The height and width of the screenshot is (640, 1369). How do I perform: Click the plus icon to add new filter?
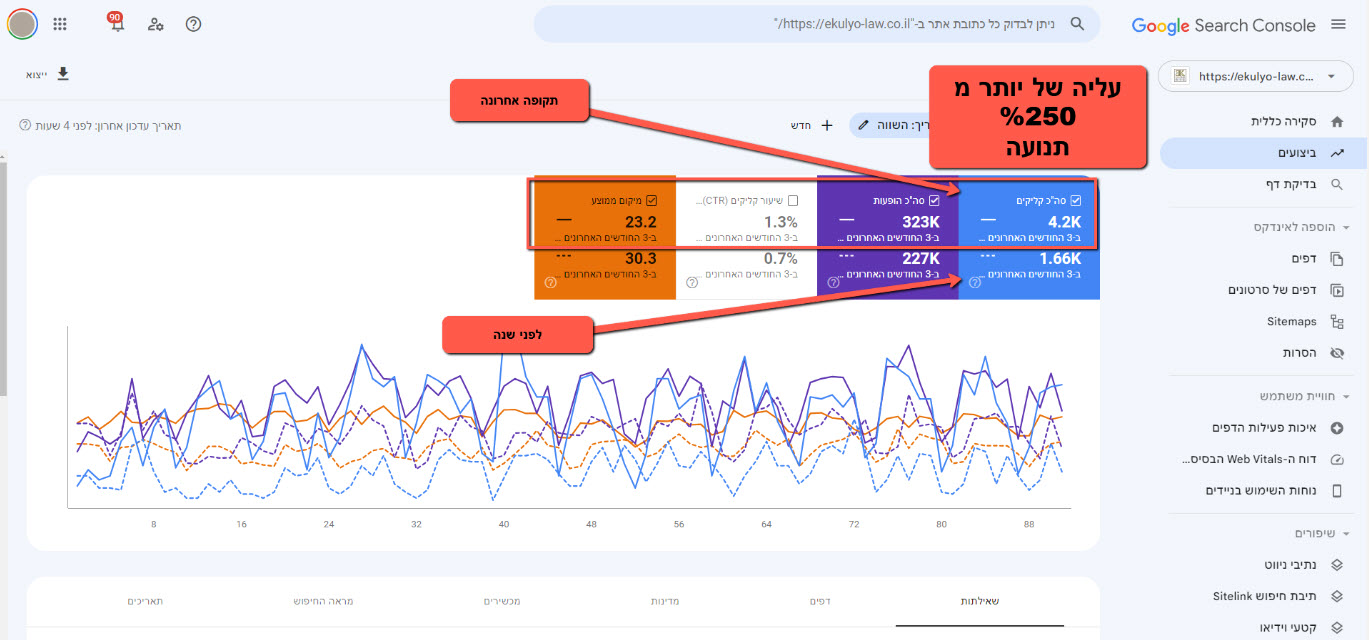tap(827, 125)
